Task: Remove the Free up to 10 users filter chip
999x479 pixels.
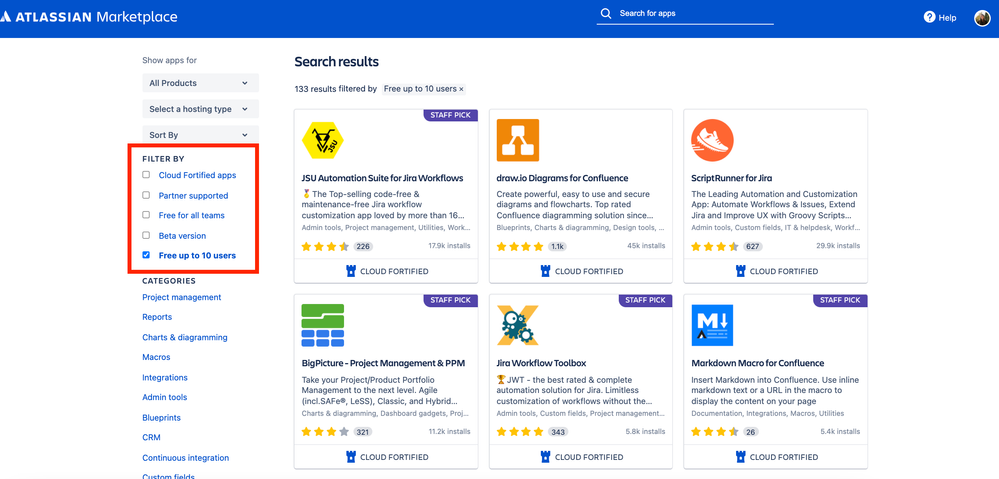Action: [461, 89]
